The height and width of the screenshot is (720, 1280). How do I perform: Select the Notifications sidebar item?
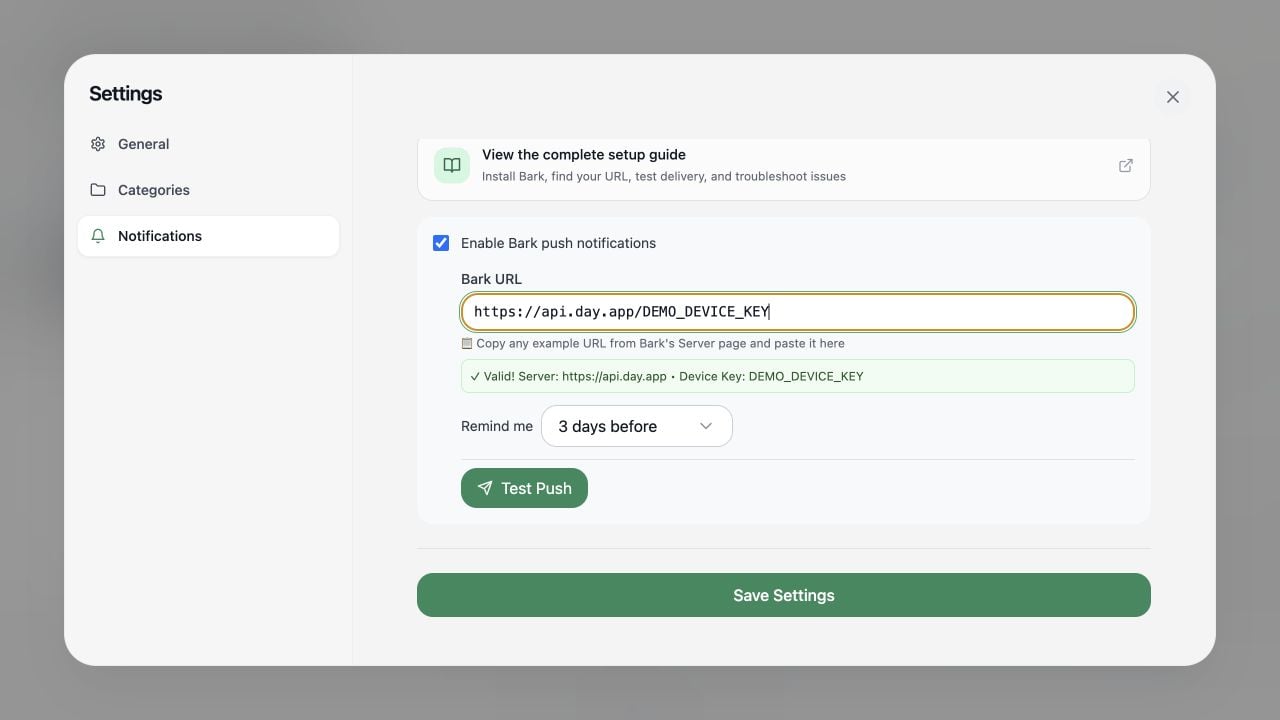click(208, 236)
